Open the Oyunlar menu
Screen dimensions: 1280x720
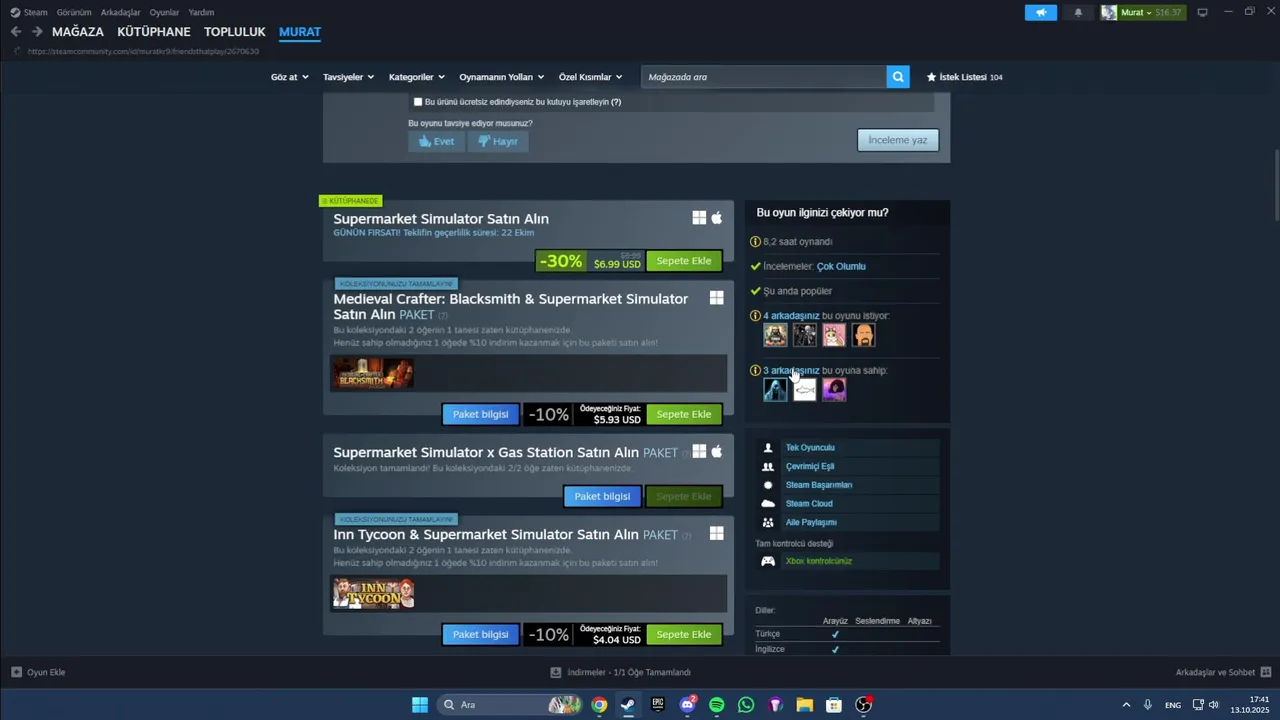tap(164, 12)
